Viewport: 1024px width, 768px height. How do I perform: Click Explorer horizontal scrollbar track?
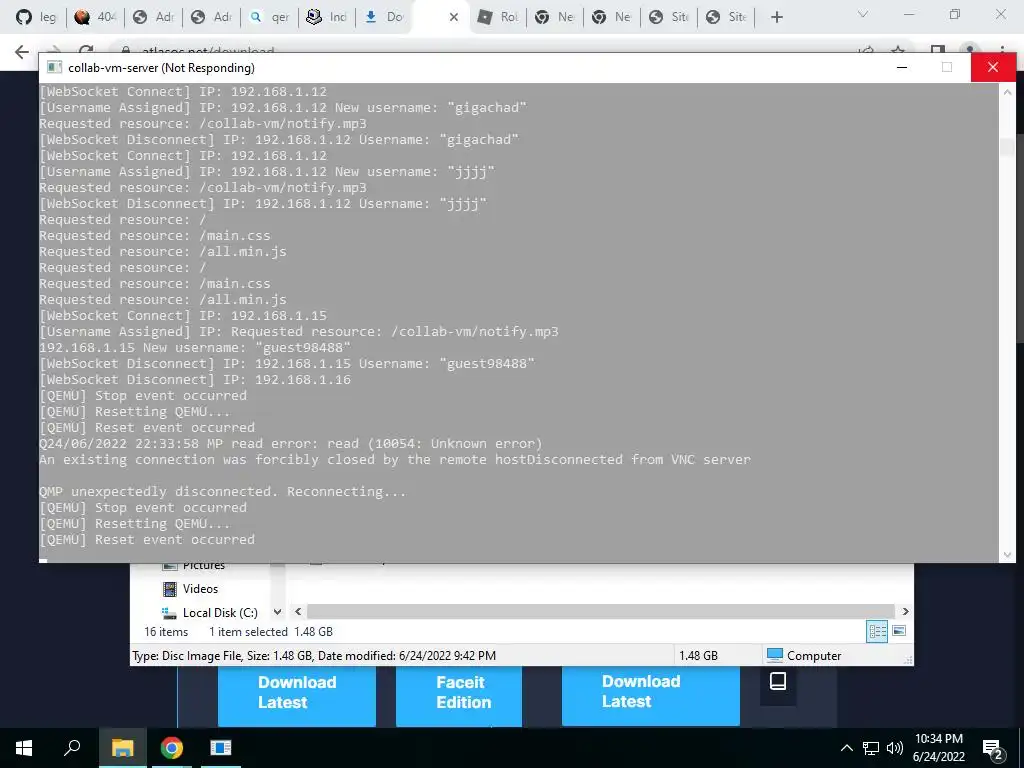(601, 612)
